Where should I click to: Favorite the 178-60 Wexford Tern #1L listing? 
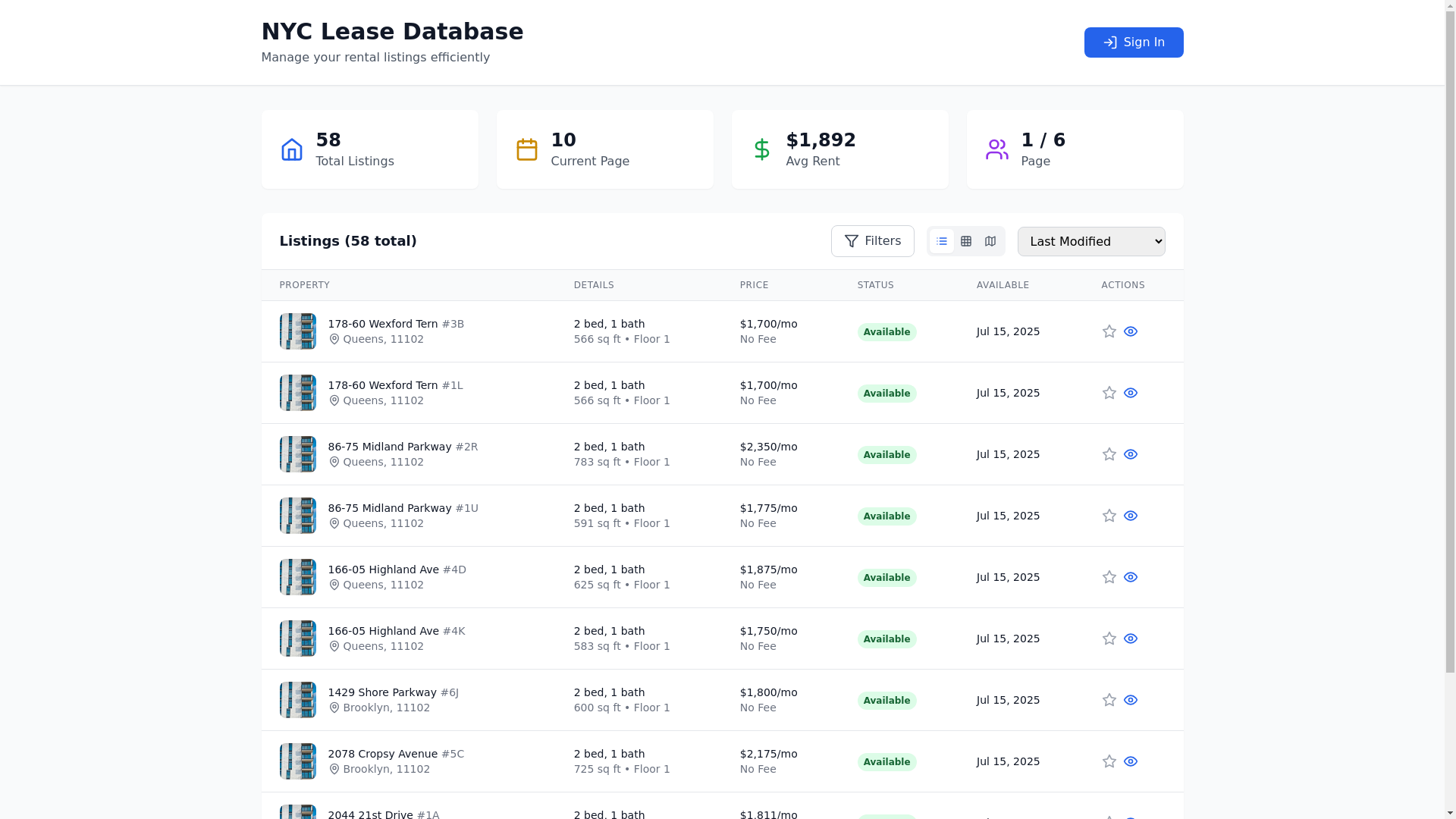click(1109, 393)
